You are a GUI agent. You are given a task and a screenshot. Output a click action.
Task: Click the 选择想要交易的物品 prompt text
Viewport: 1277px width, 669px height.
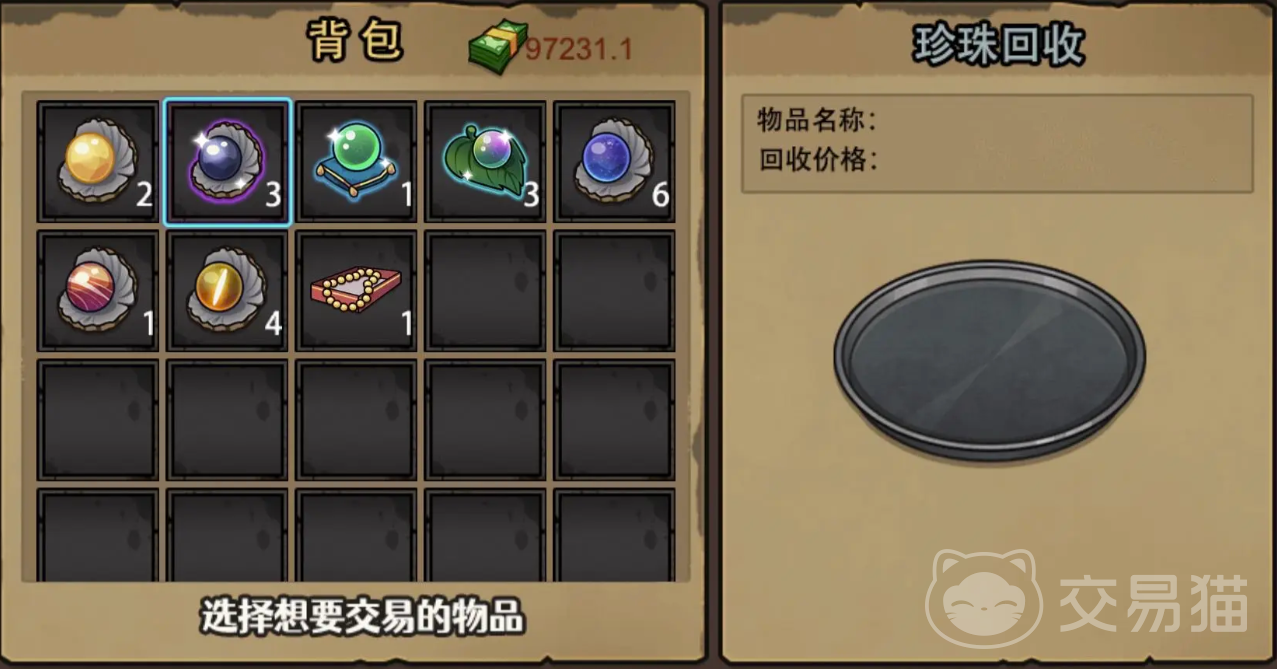[362, 617]
